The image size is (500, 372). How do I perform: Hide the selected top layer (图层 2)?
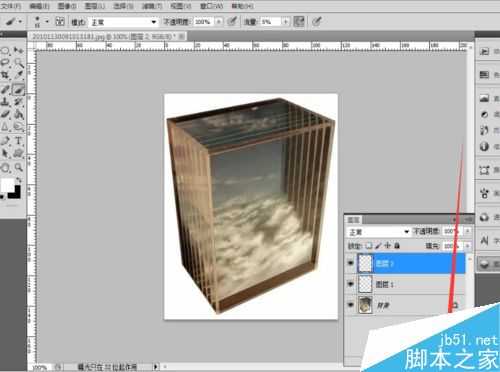[x=350, y=263]
